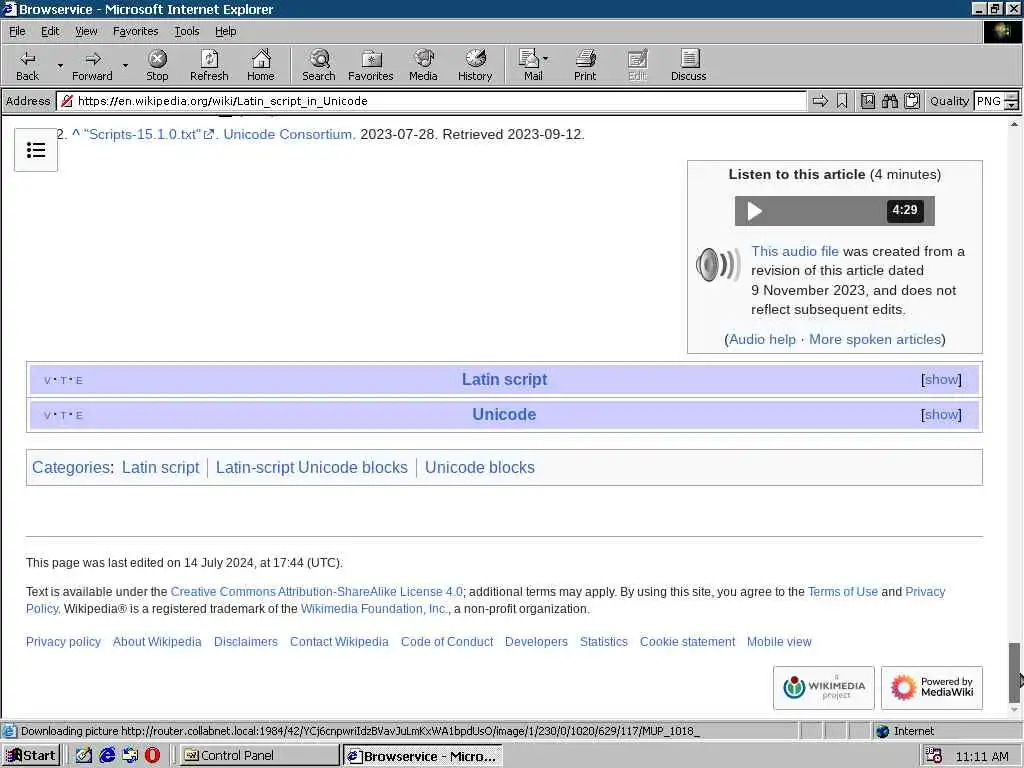Open the Audio help link
1024x768 pixels.
click(762, 339)
